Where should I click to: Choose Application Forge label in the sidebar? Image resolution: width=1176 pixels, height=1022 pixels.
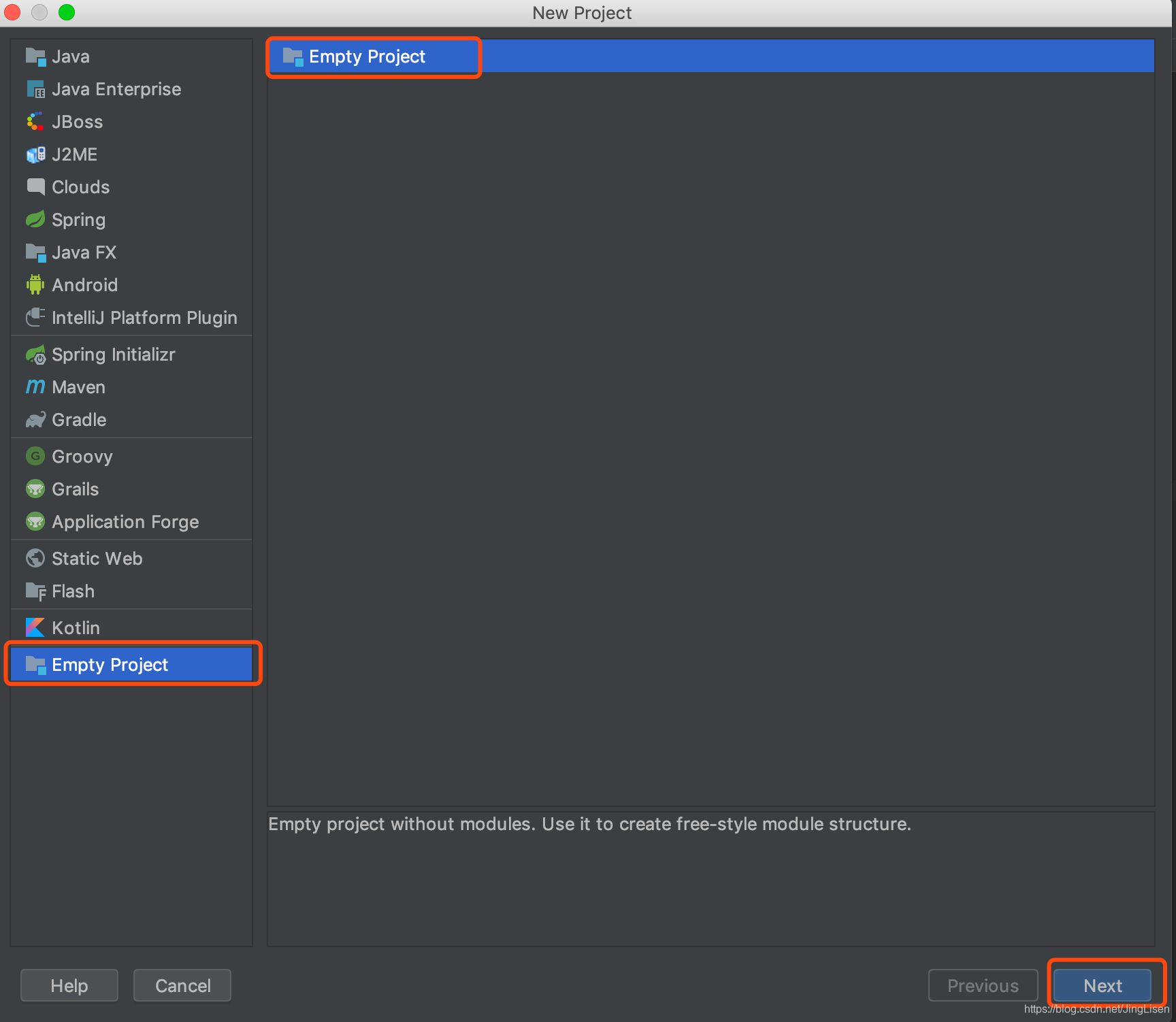click(126, 522)
